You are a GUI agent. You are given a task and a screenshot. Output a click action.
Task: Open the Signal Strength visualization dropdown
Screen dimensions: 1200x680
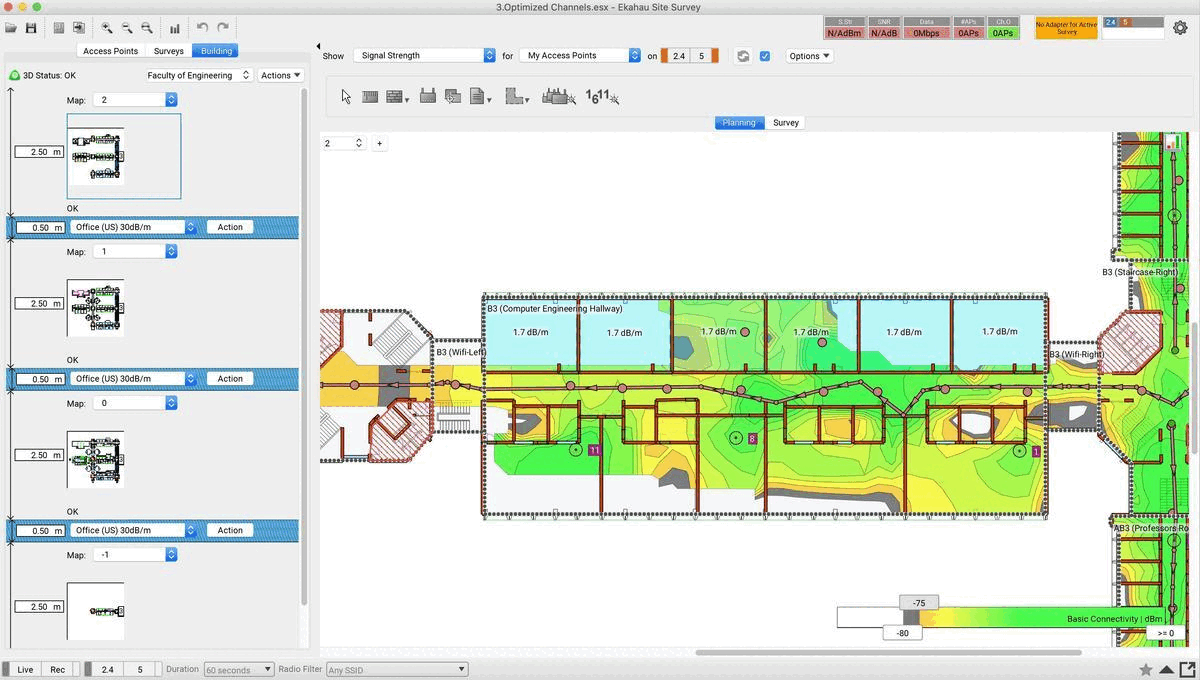(x=425, y=56)
